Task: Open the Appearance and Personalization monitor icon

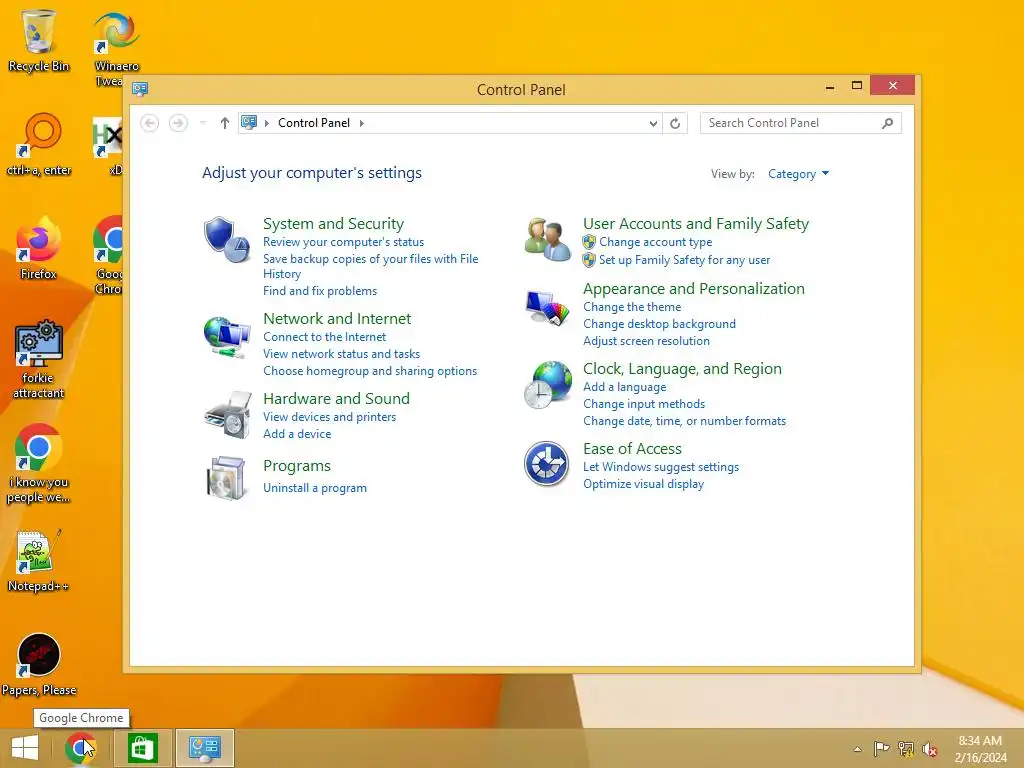Action: pos(547,308)
